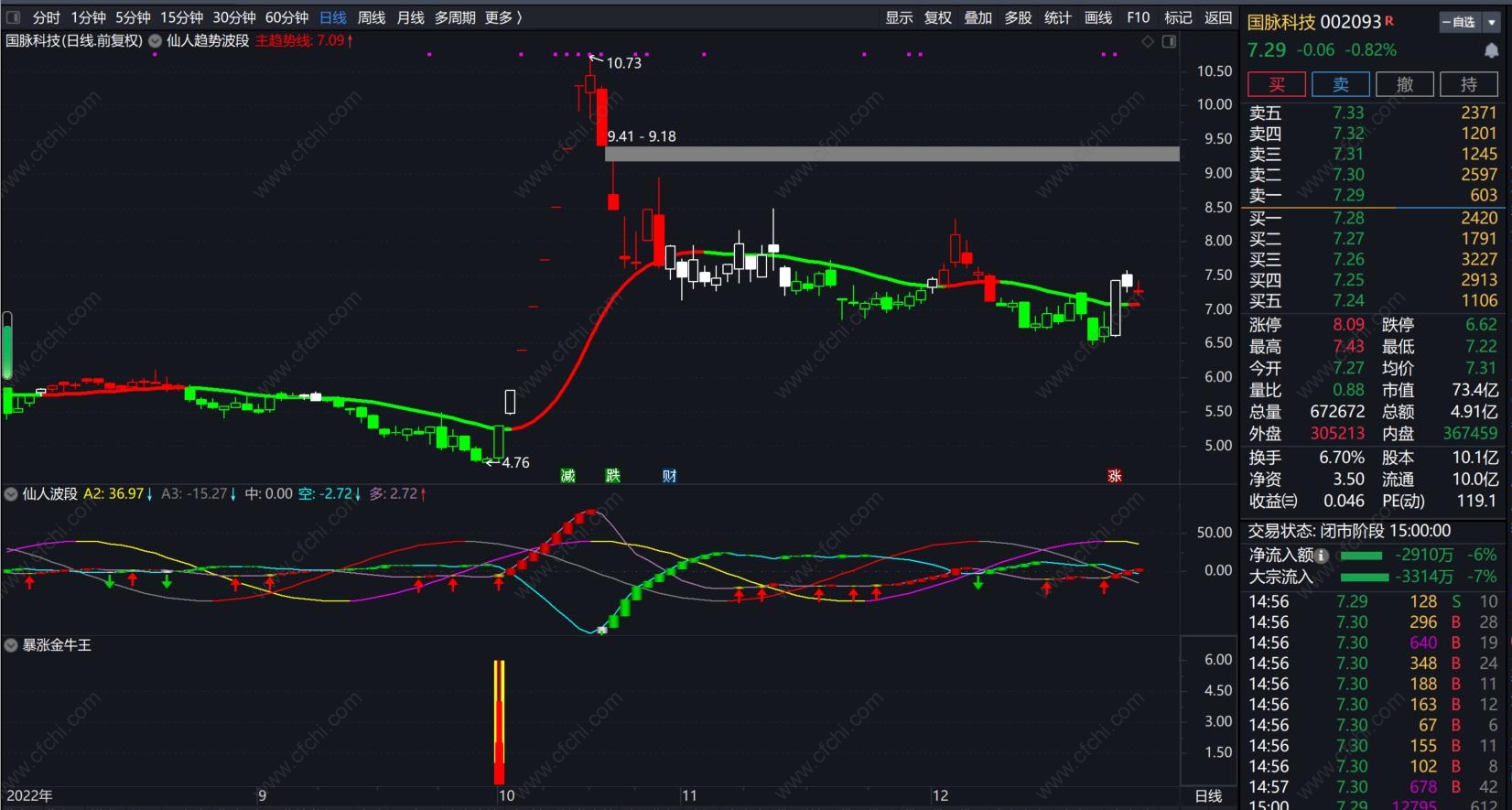Click the 交易状态 闭市阶段 status line
Screen dimensions: 1512x810
pos(1349,531)
